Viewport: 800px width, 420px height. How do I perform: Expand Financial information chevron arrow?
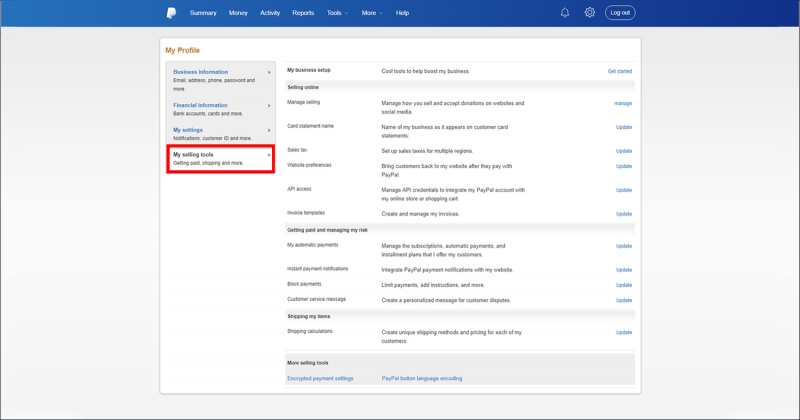click(269, 106)
